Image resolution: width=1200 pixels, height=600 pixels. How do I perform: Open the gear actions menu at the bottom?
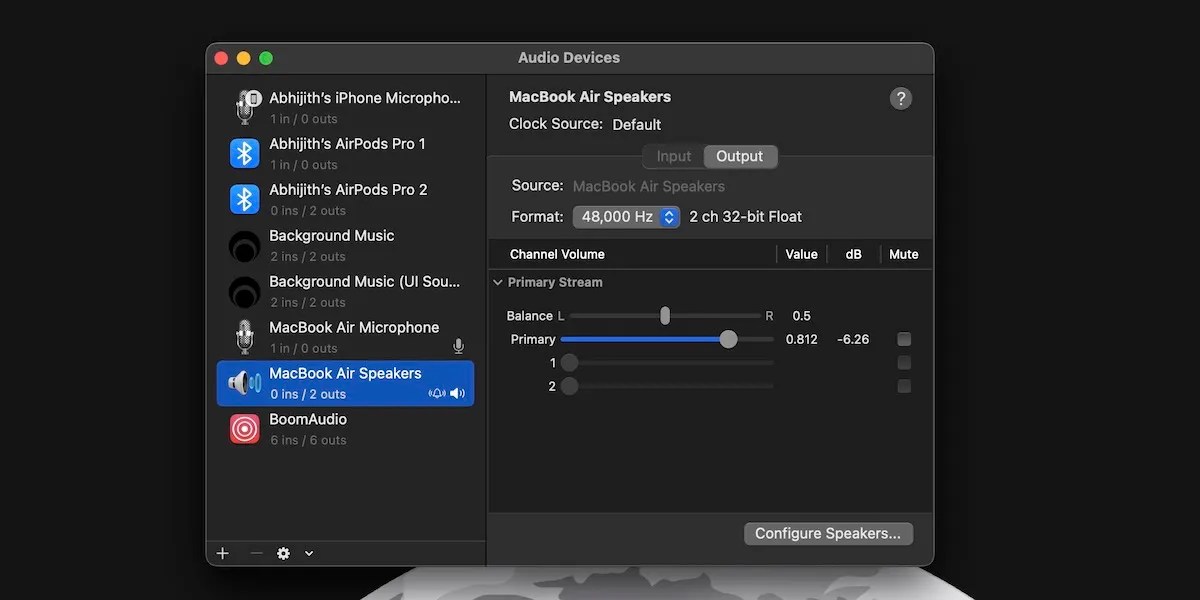(282, 552)
